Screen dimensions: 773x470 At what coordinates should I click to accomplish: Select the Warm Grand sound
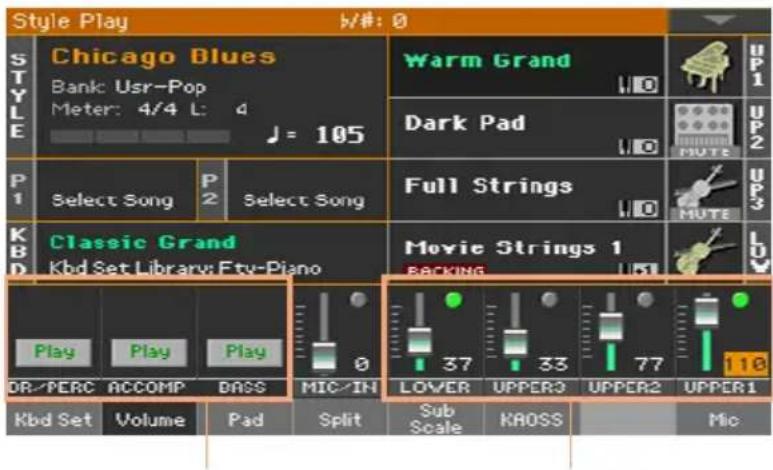487,61
